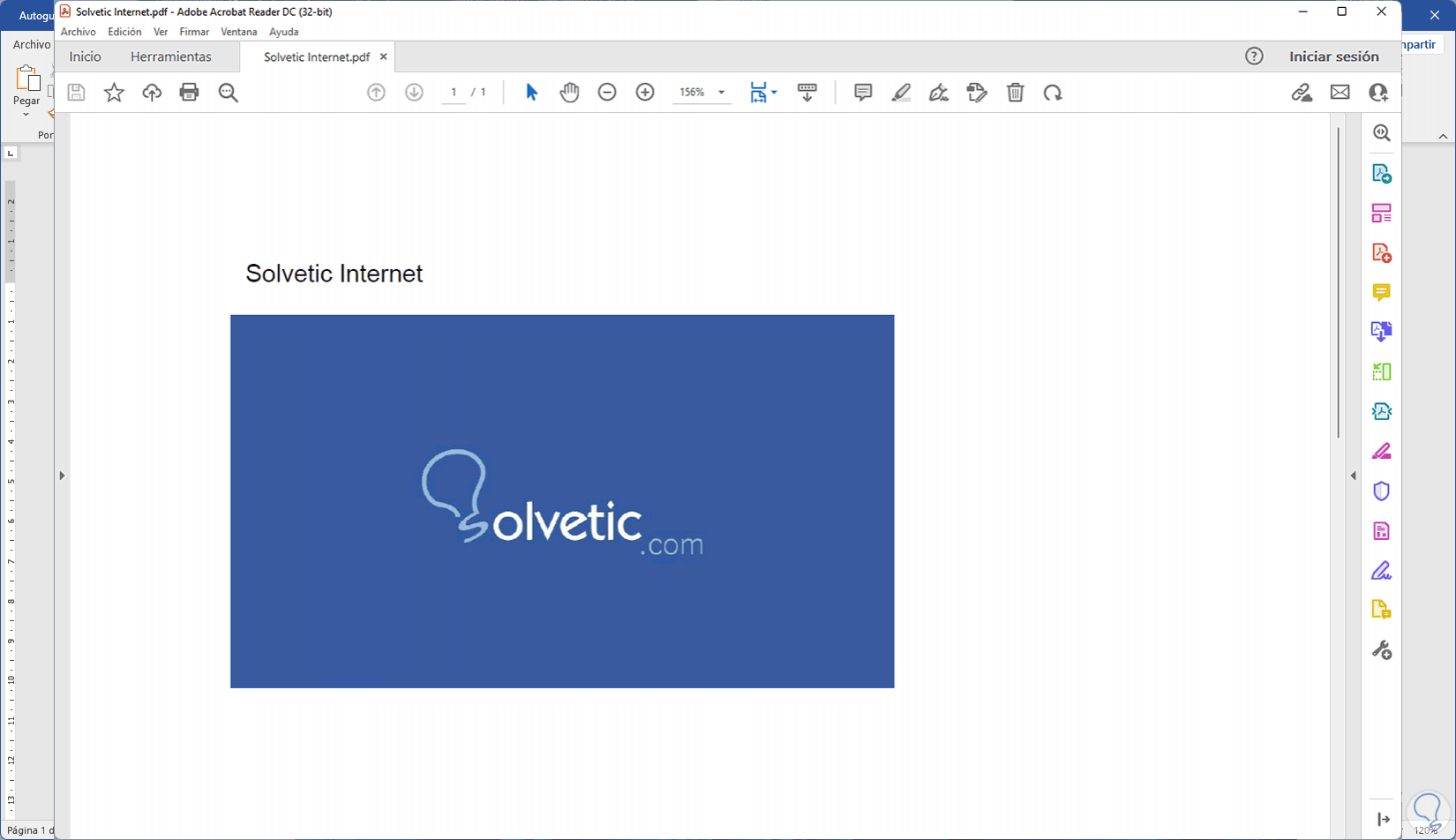Go to the next page arrow
The image size is (1456, 840).
414,93
